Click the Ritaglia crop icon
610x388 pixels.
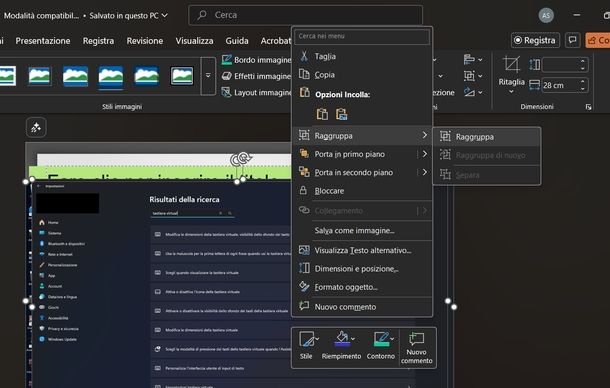click(x=511, y=64)
